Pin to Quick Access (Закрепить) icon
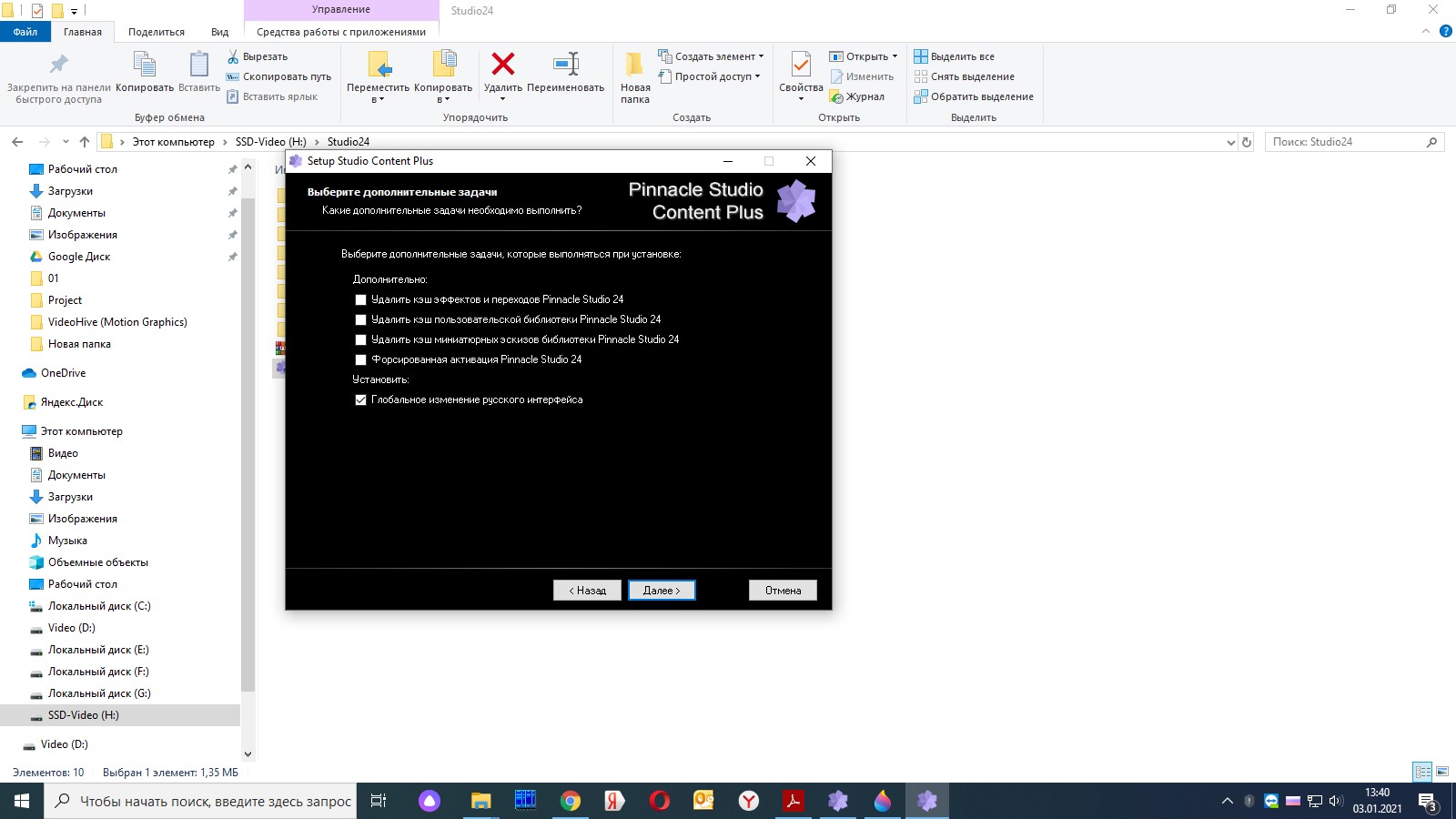 point(59,64)
